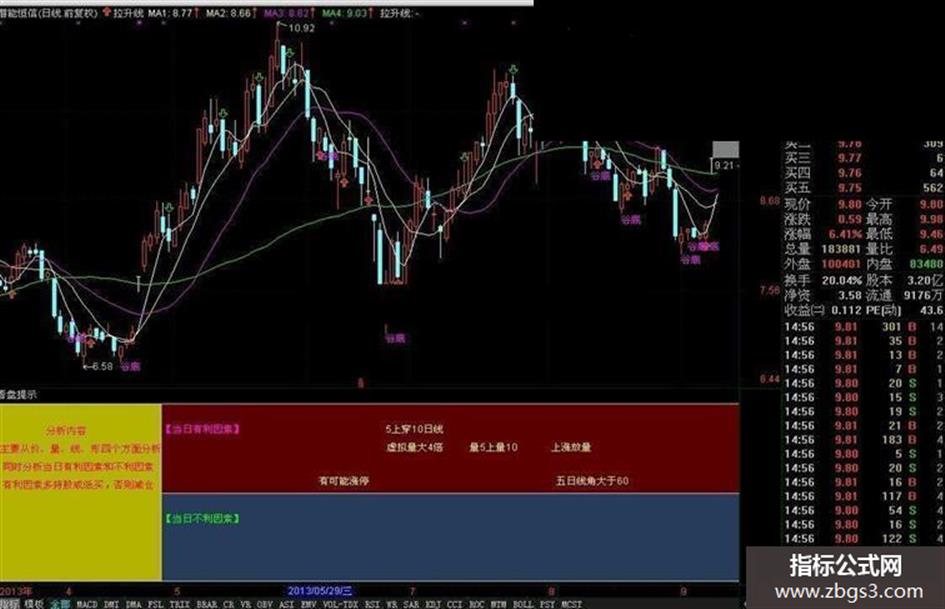The height and width of the screenshot is (609, 945).
Task: Click the 量5上量10 signal text
Action: click(493, 447)
